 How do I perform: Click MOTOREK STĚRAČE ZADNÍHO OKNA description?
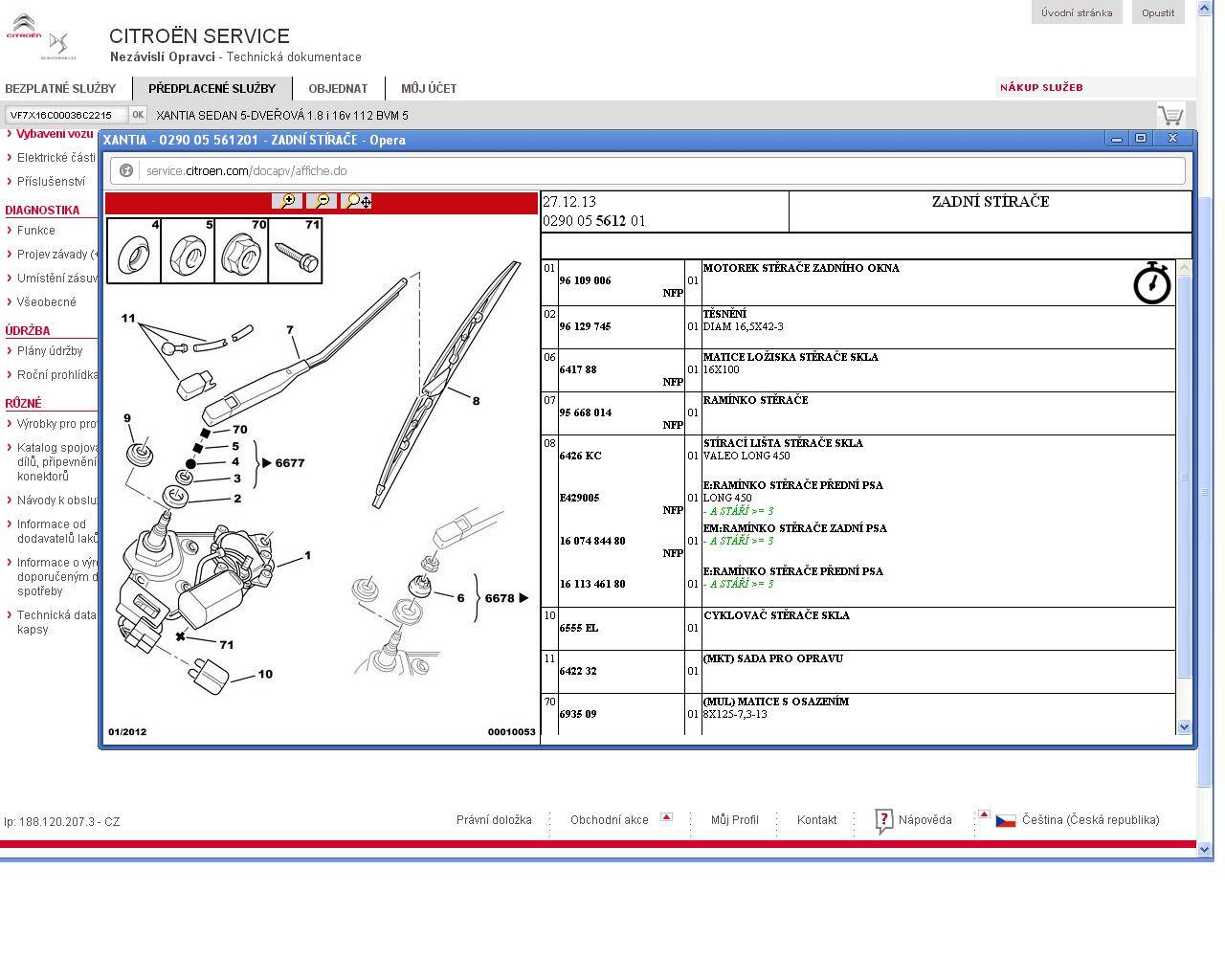coord(801,269)
